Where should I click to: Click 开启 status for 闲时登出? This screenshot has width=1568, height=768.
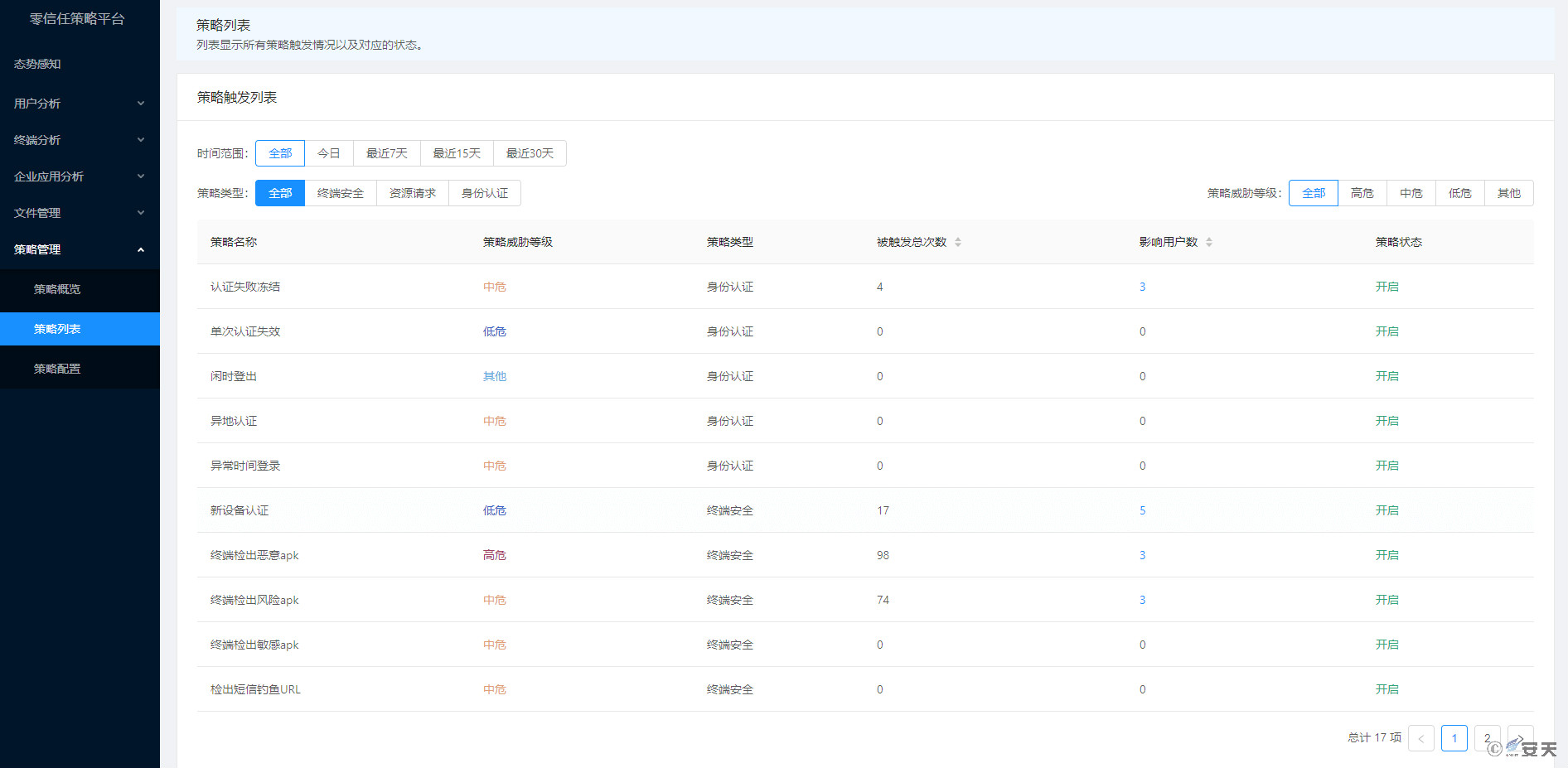pos(1387,376)
